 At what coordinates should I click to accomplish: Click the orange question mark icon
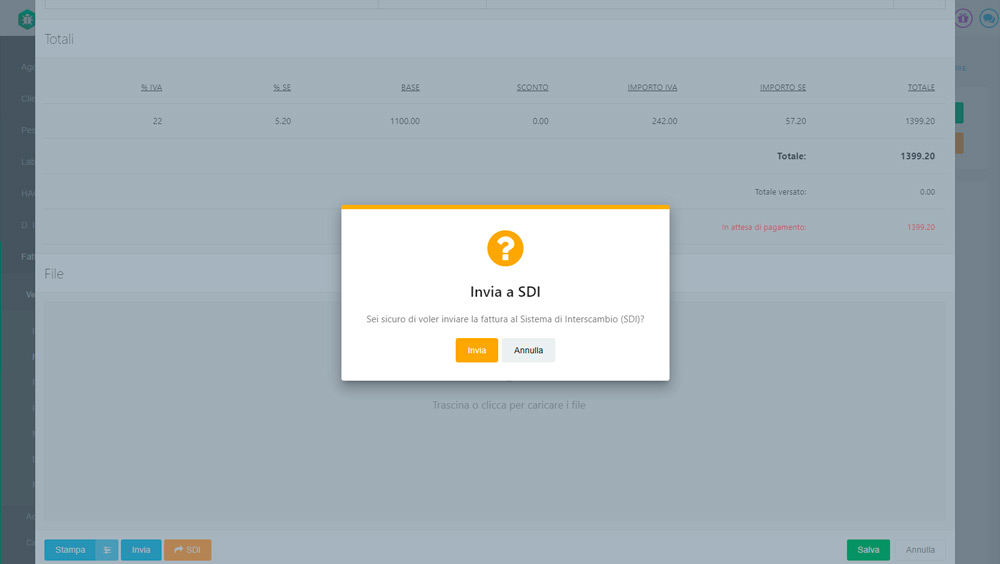[505, 248]
